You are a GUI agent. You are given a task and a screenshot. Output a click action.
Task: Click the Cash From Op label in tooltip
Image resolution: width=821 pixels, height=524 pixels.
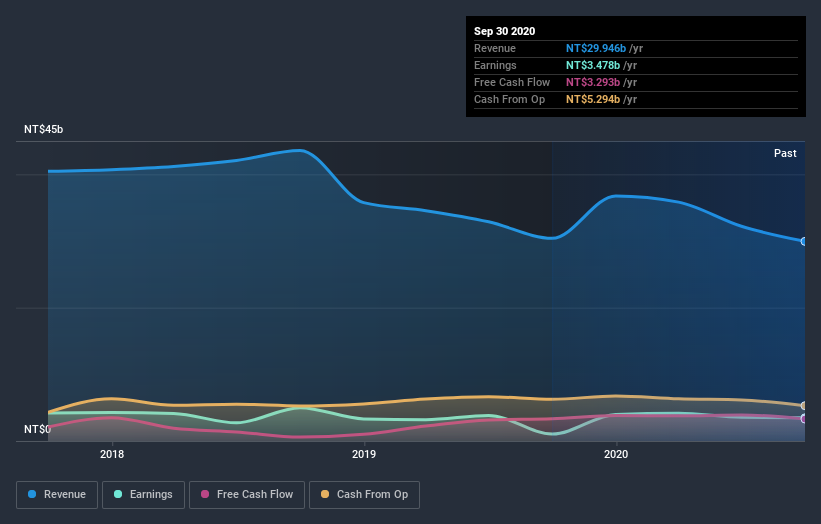(509, 99)
